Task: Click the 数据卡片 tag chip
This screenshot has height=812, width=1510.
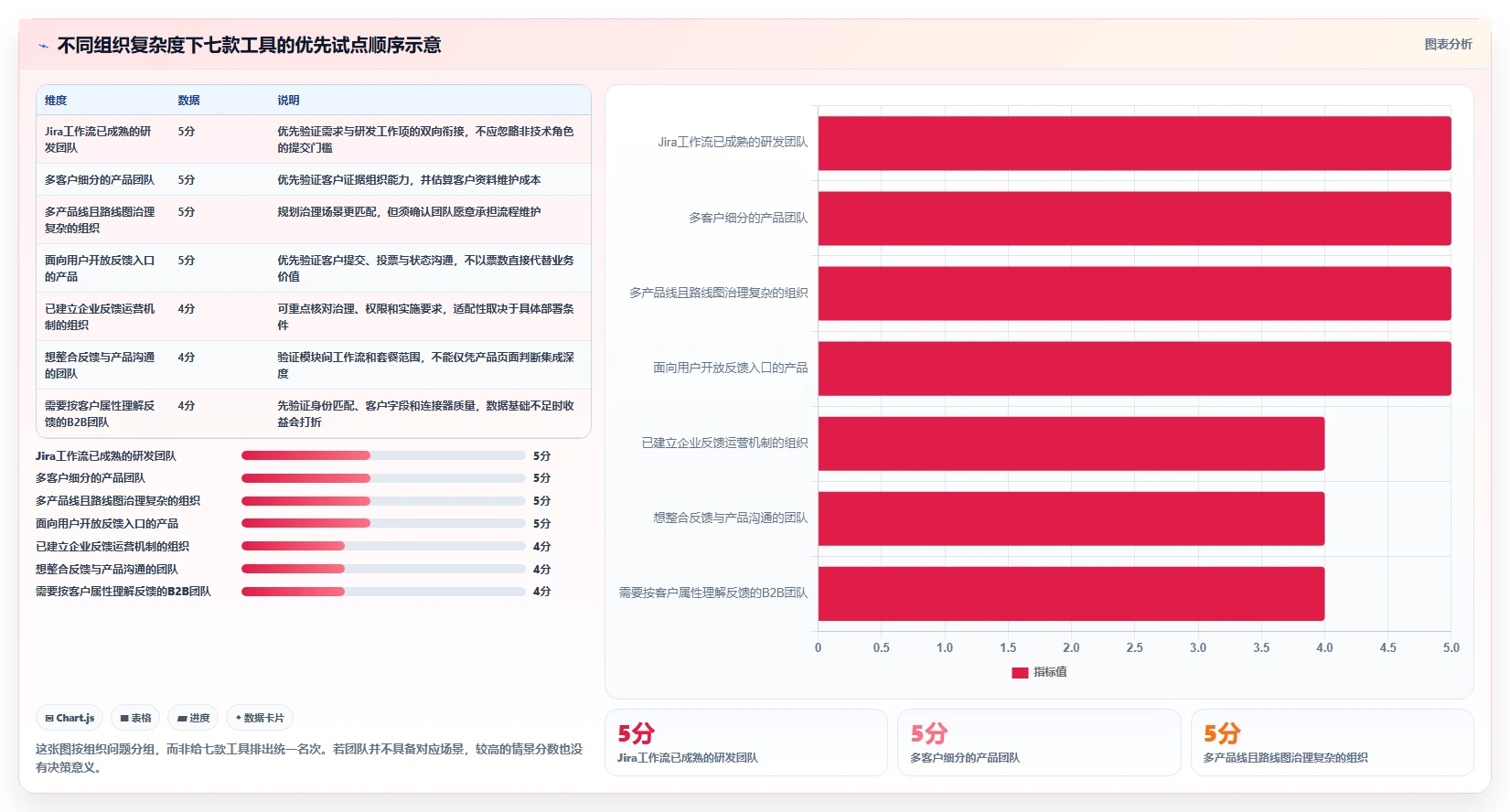Action: tap(260, 718)
